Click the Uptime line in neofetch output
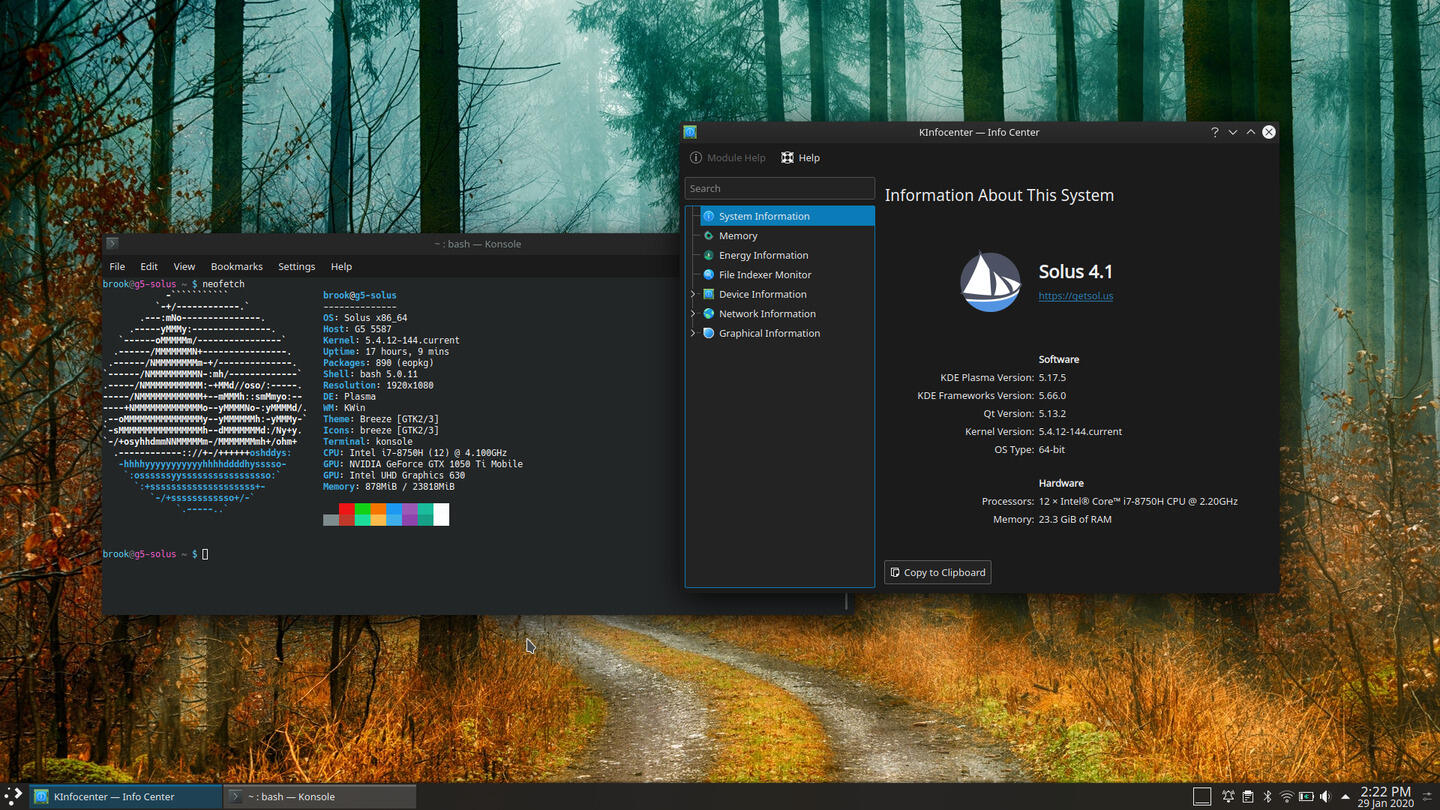The image size is (1440, 810). click(386, 352)
